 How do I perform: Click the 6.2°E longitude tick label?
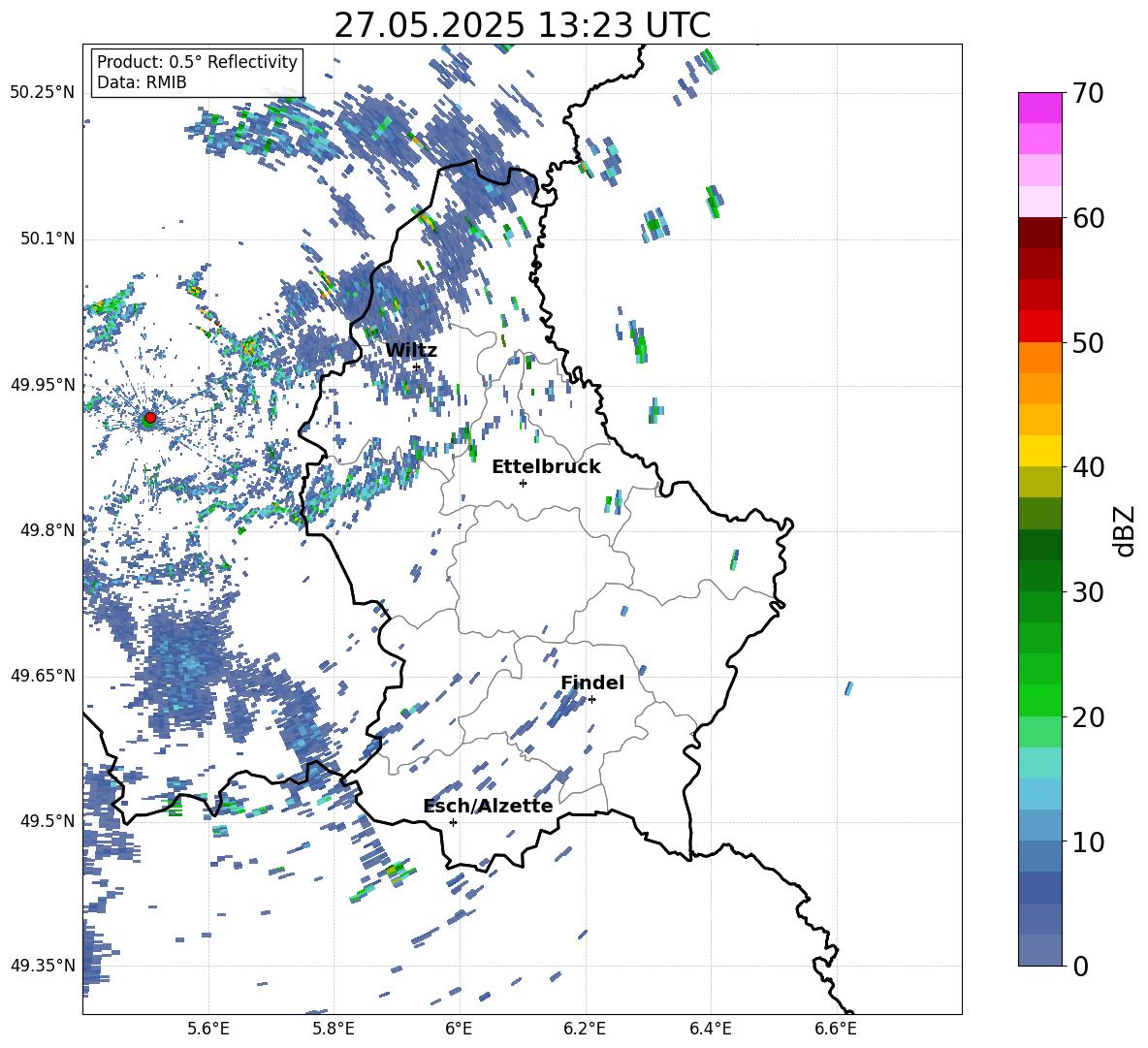[585, 1029]
